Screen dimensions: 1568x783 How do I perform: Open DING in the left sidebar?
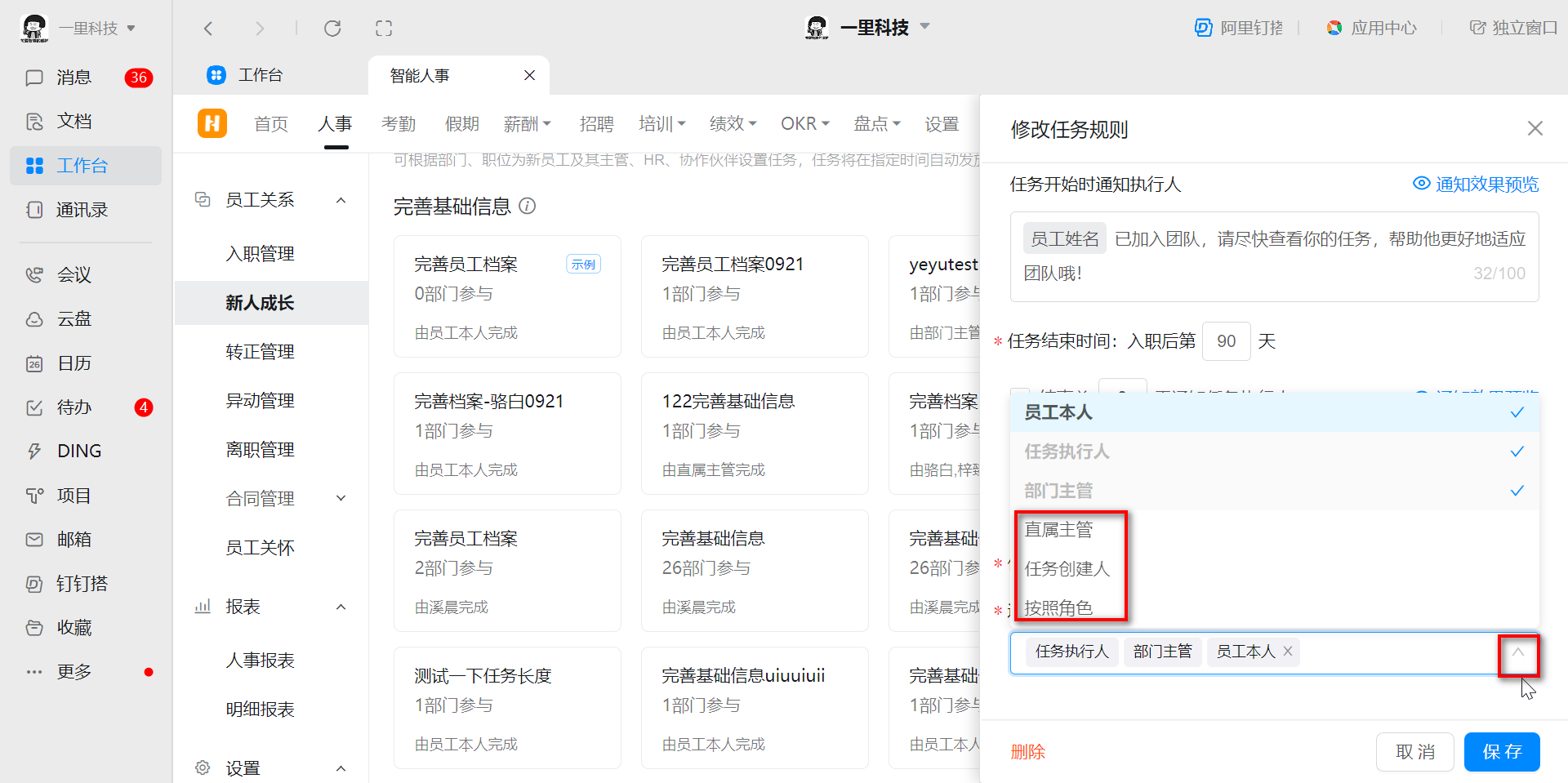coord(79,452)
